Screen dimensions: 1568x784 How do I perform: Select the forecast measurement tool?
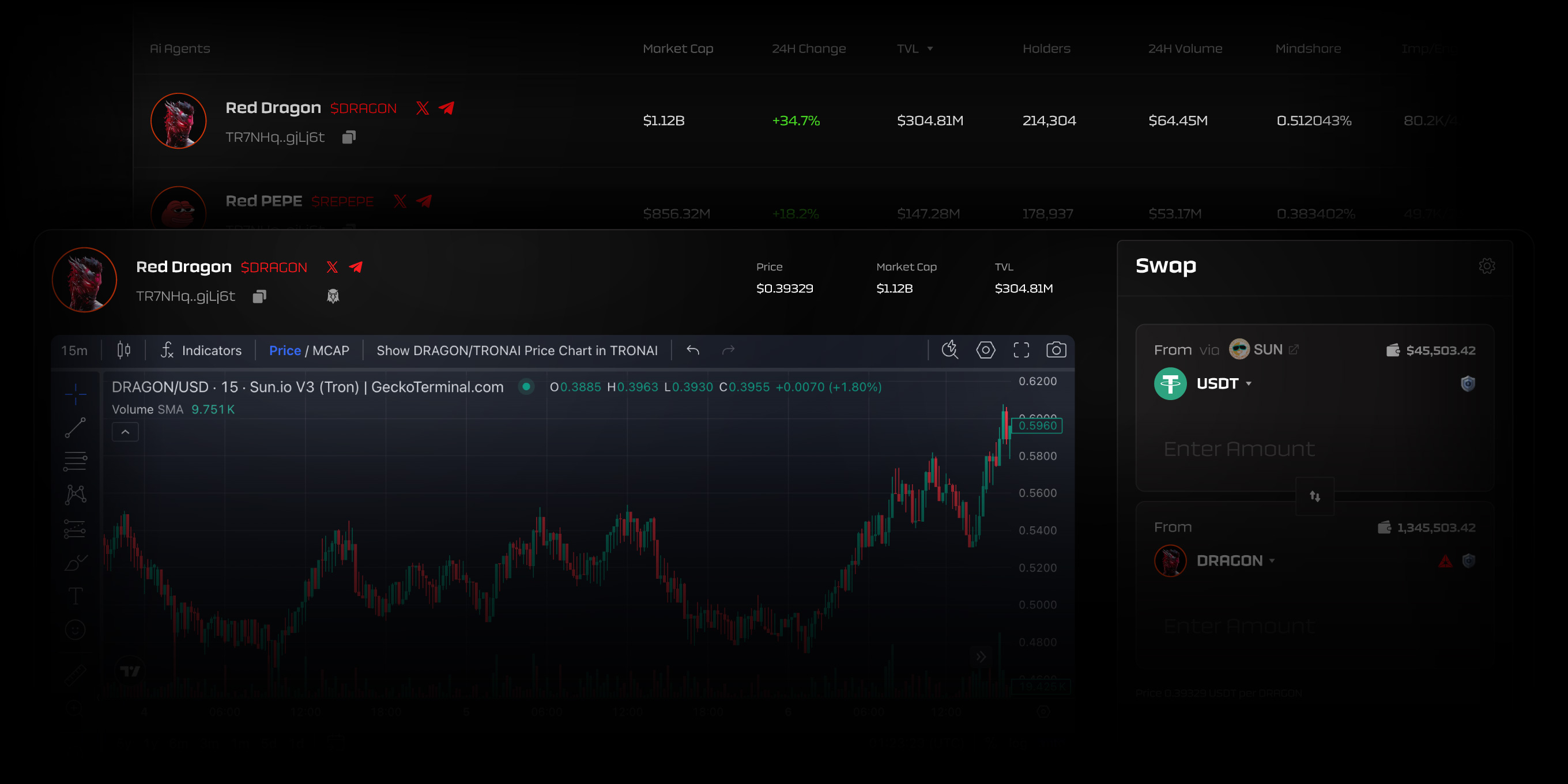click(75, 529)
